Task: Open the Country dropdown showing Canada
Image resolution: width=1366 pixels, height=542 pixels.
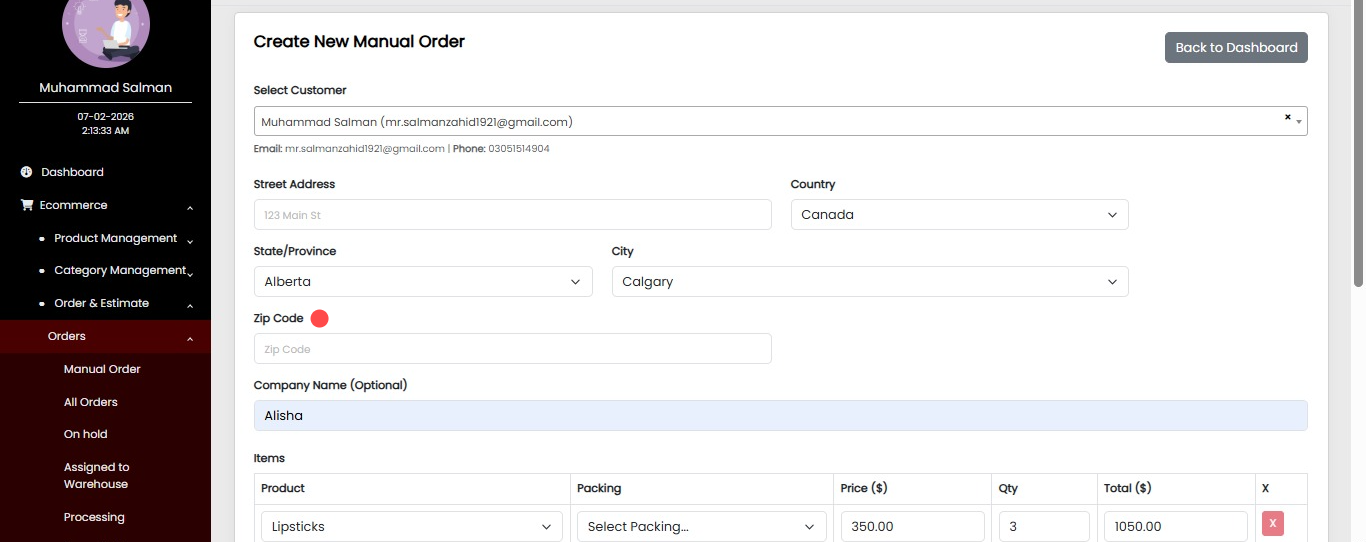Action: [x=959, y=215]
